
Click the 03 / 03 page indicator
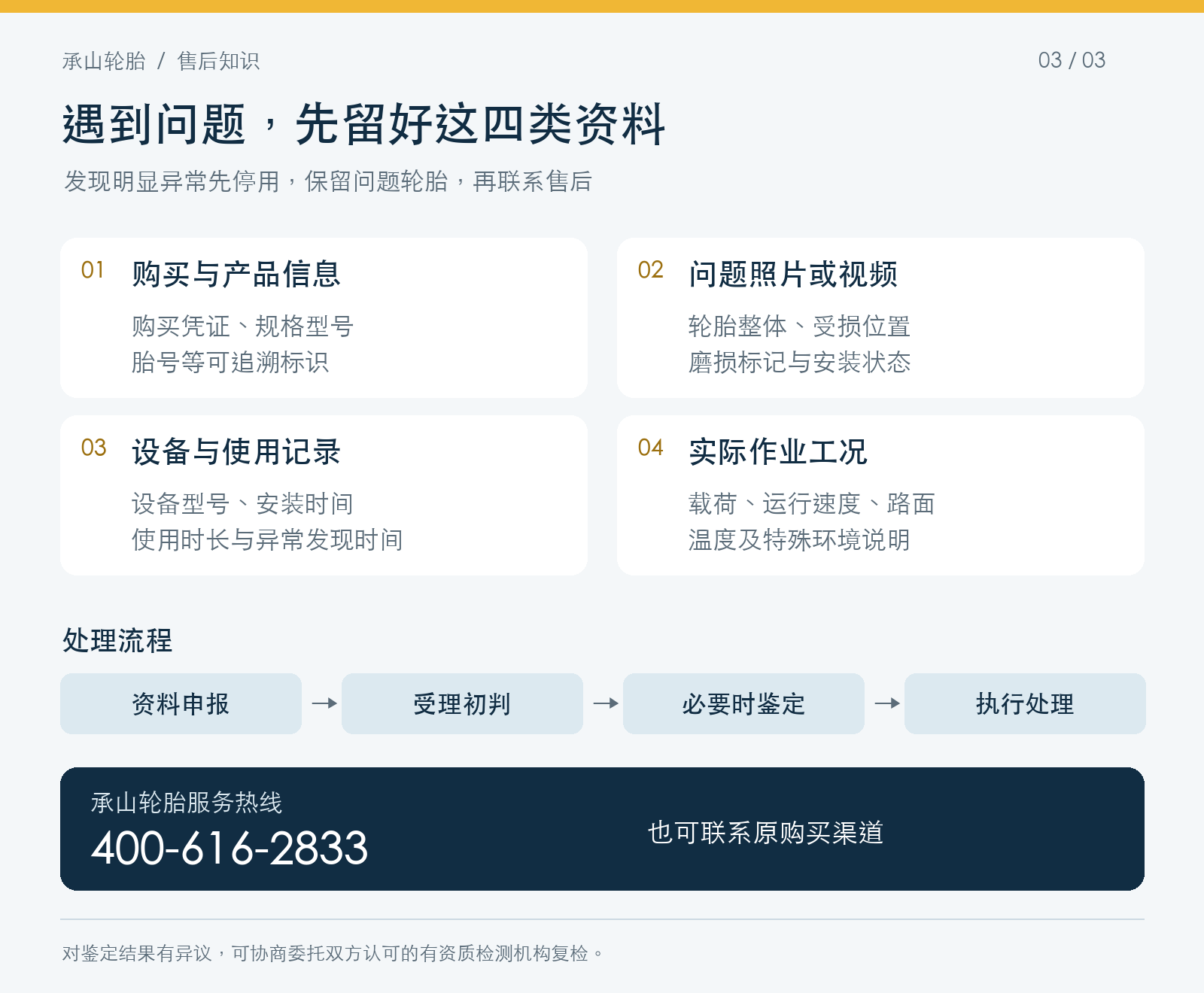tap(1072, 60)
